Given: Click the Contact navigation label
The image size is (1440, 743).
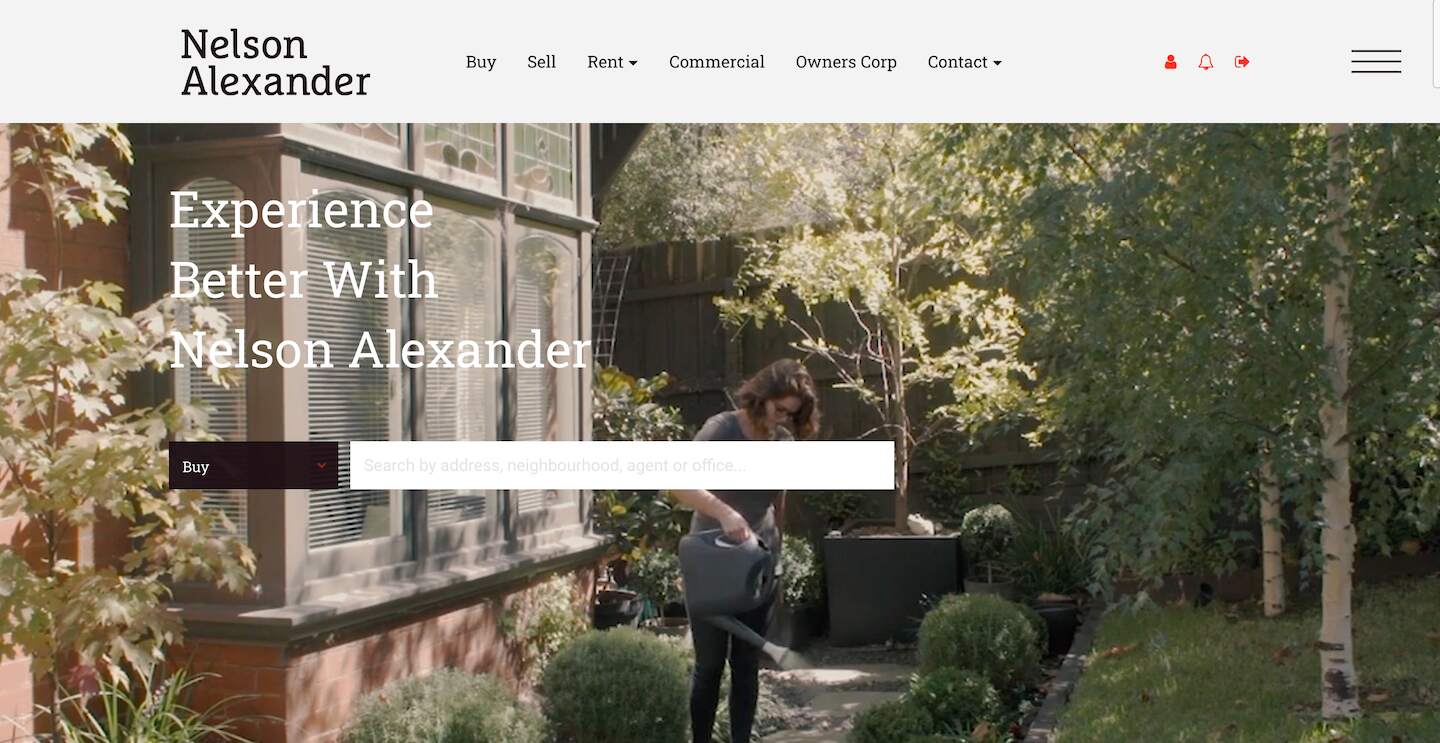Looking at the screenshot, I should coord(957,62).
